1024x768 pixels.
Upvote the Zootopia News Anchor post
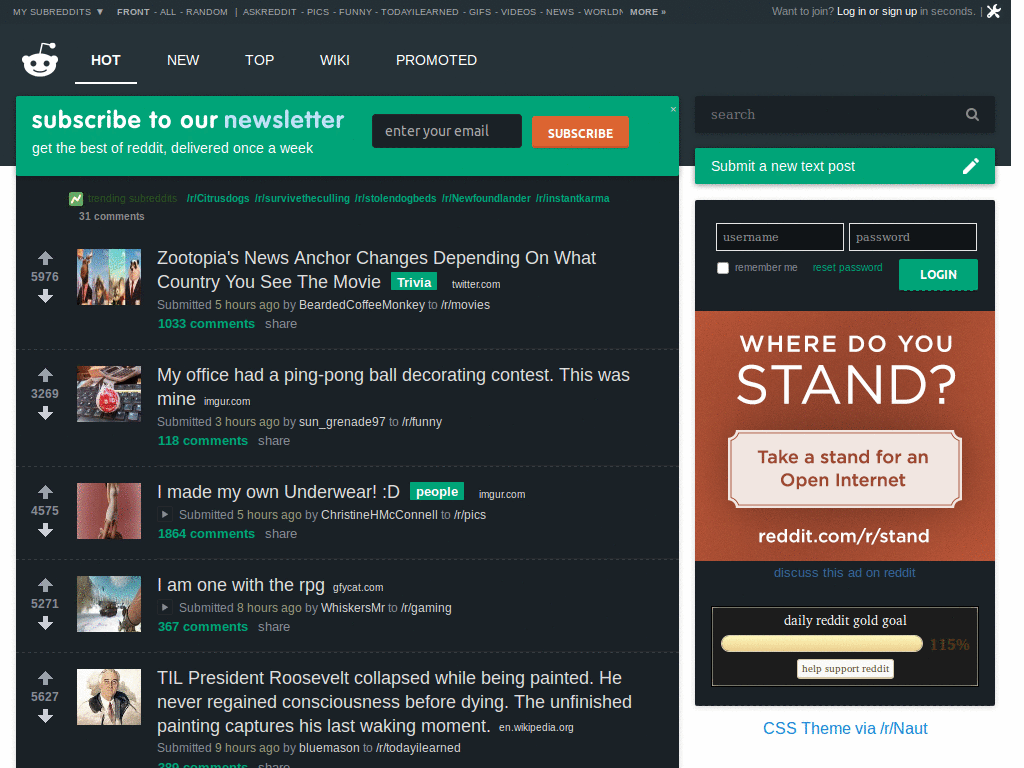coord(45,258)
